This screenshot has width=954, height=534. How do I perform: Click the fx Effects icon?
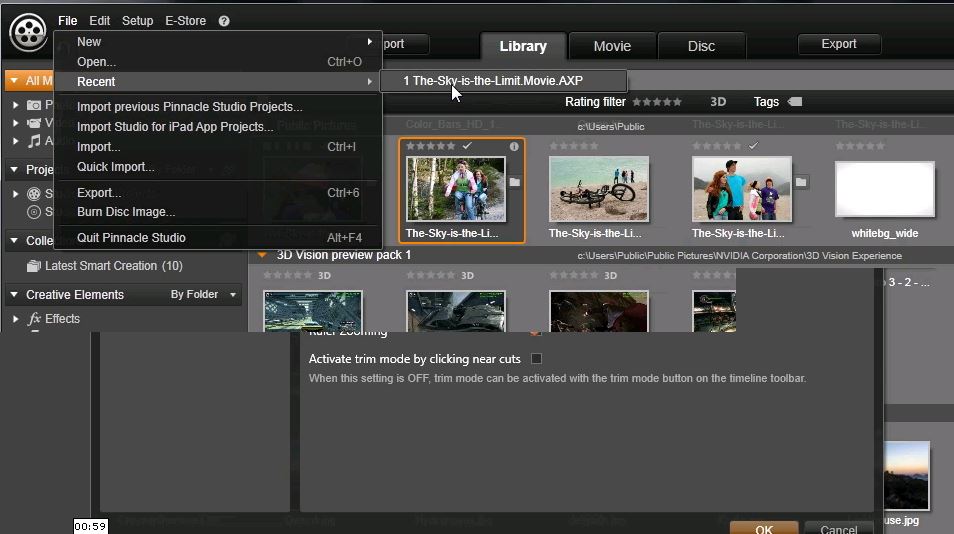pos(34,319)
